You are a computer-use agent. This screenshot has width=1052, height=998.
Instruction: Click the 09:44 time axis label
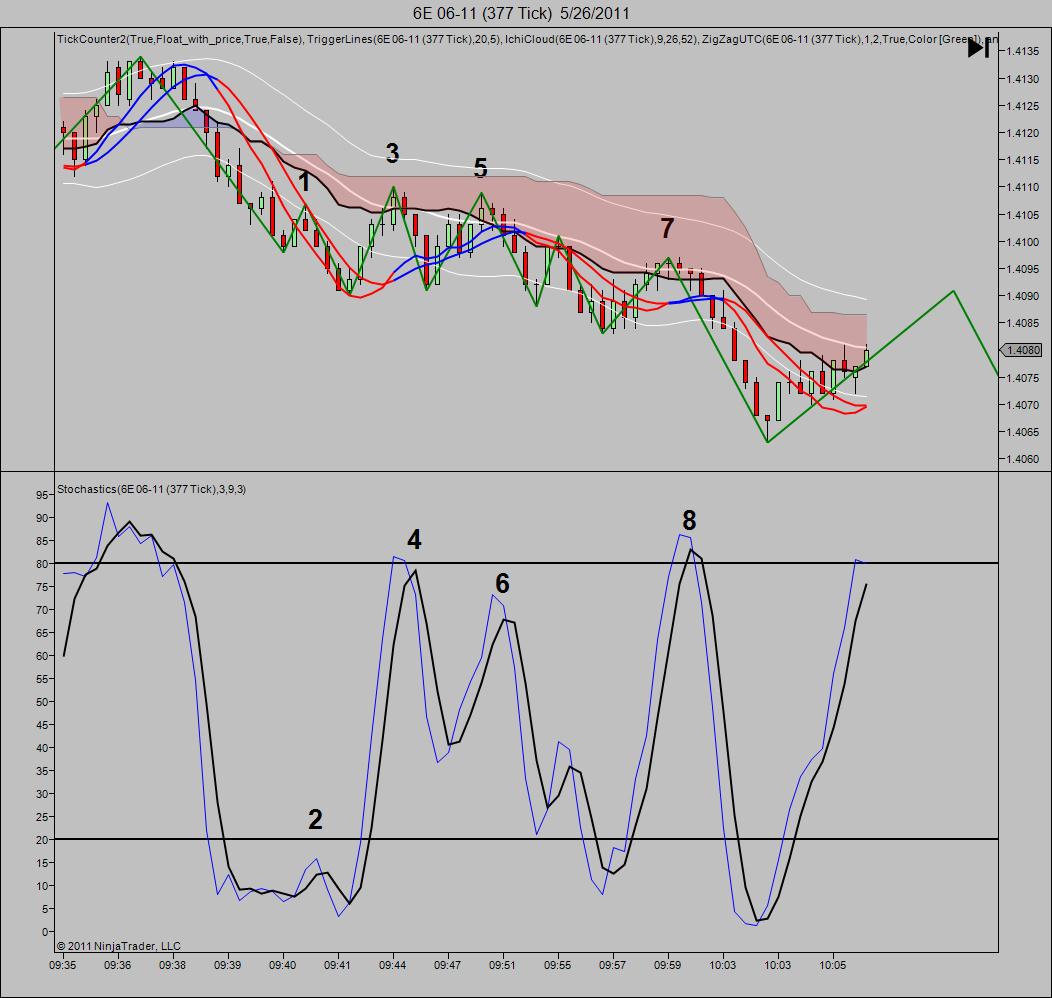point(392,966)
